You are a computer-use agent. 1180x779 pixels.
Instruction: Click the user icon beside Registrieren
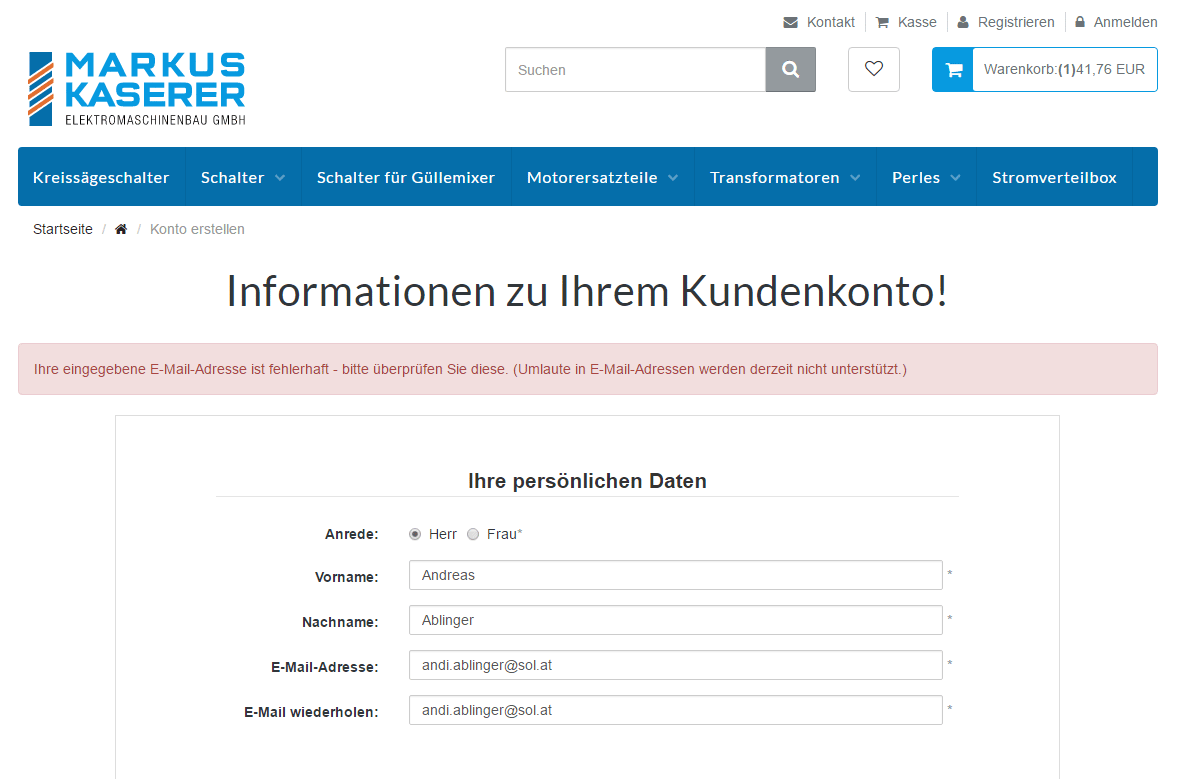[x=963, y=22]
